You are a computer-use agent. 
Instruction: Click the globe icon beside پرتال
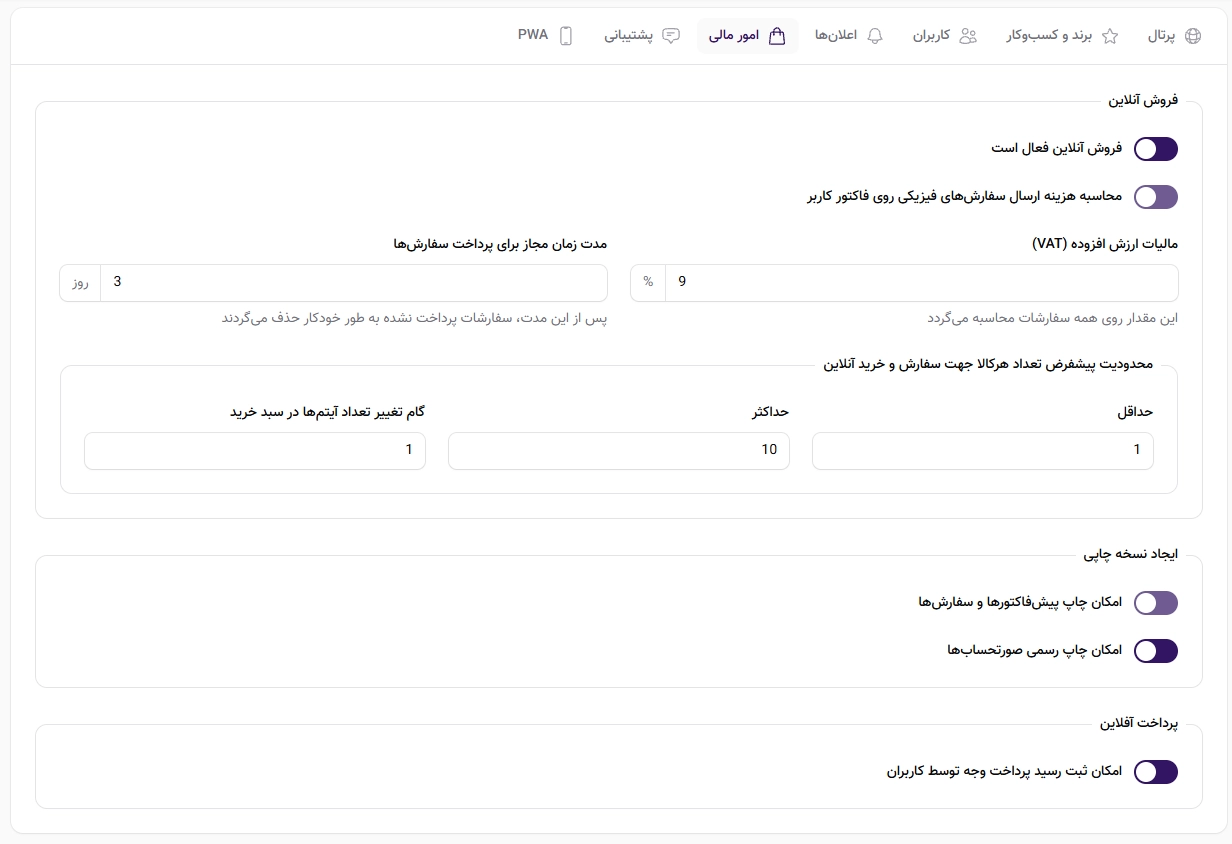(1192, 36)
